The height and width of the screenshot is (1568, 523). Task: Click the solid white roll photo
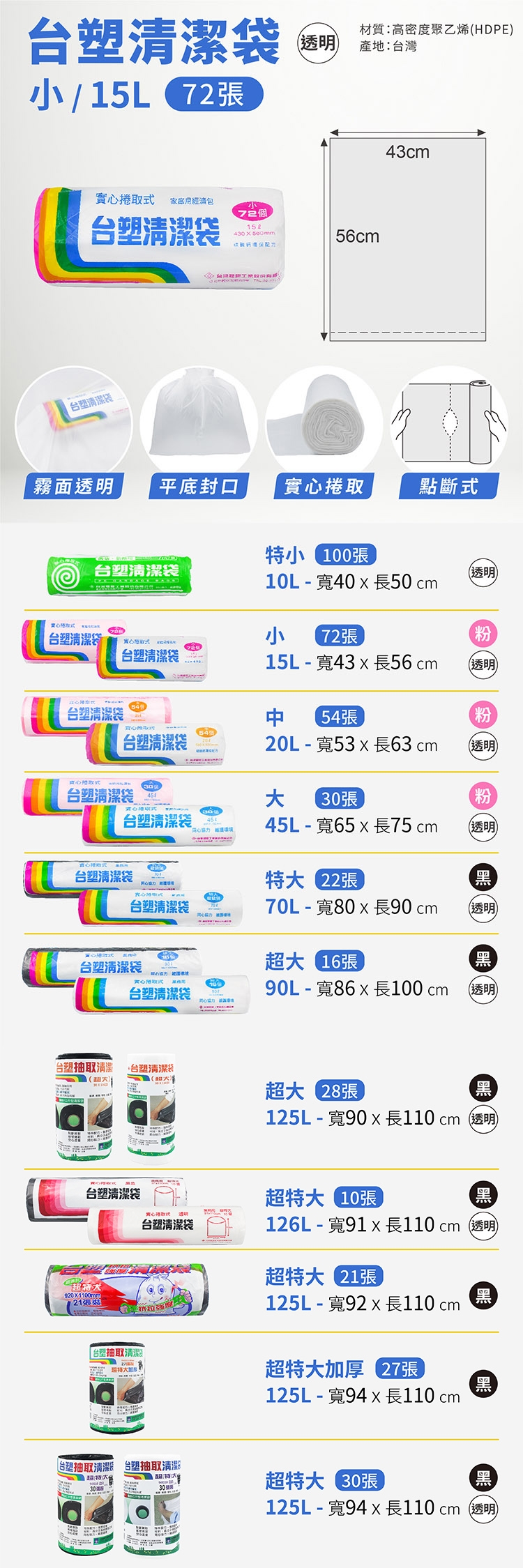click(324, 423)
